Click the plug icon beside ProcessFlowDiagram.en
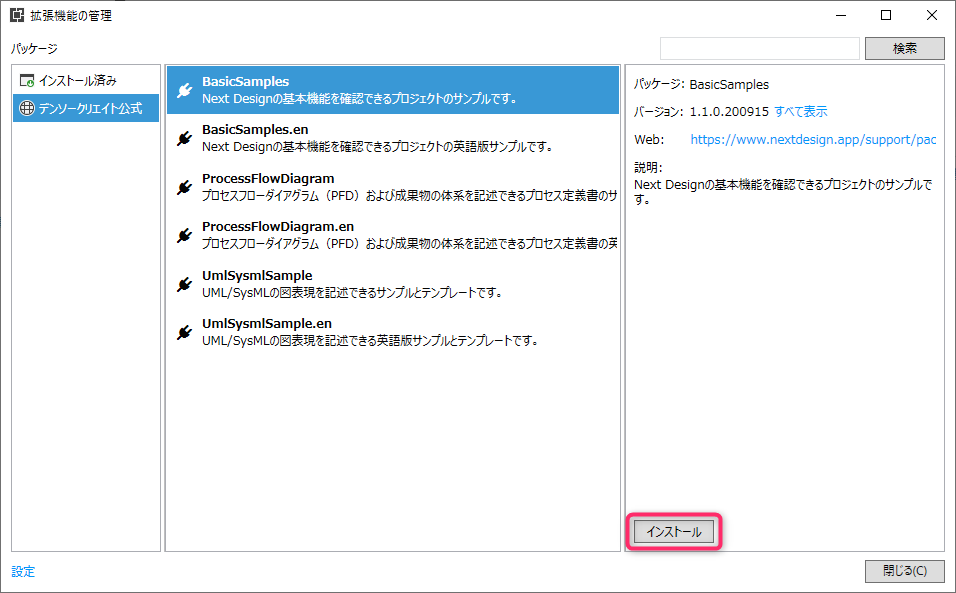Viewport: 956px width, 593px height. point(185,235)
